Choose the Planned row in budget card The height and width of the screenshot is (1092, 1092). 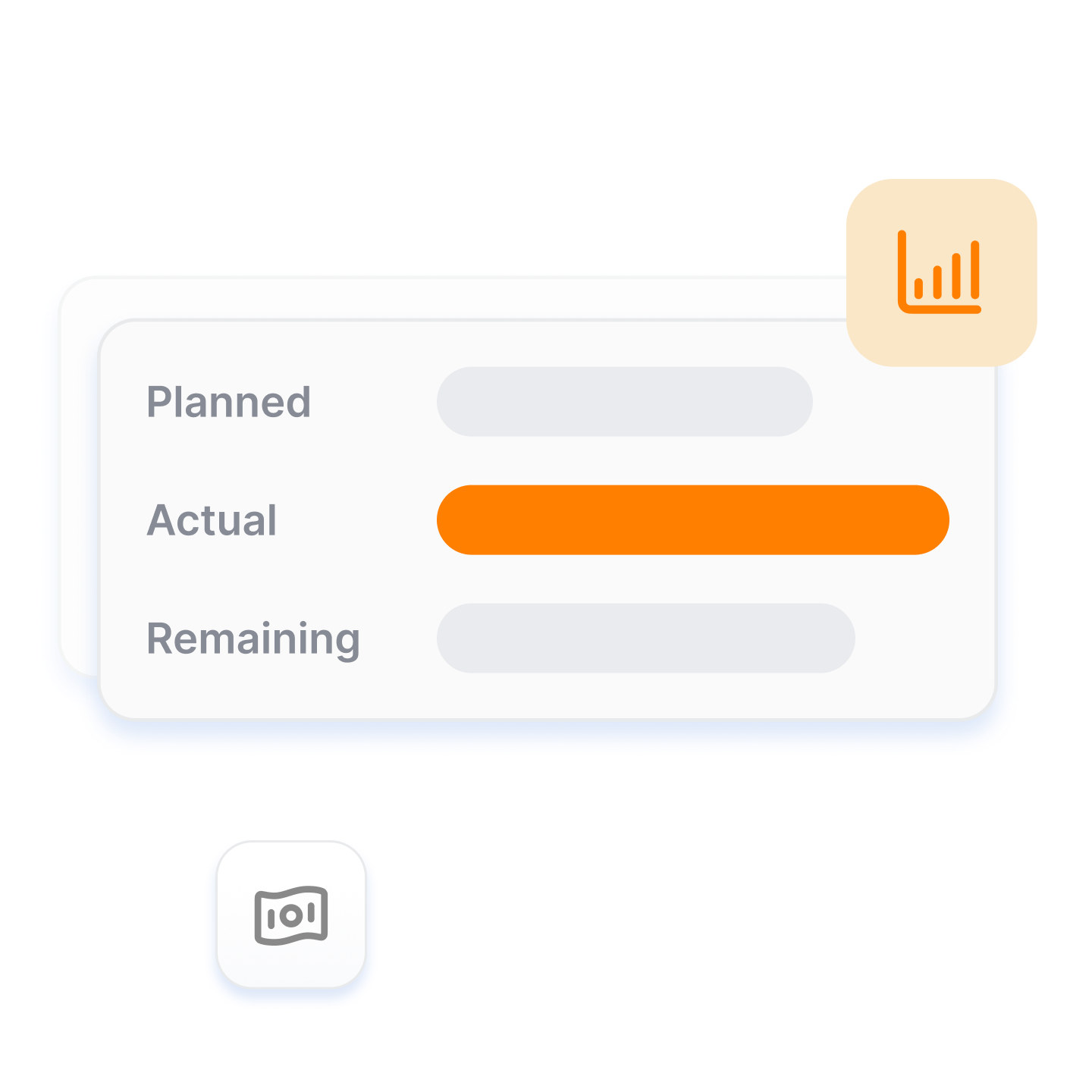pyautogui.click(x=479, y=402)
